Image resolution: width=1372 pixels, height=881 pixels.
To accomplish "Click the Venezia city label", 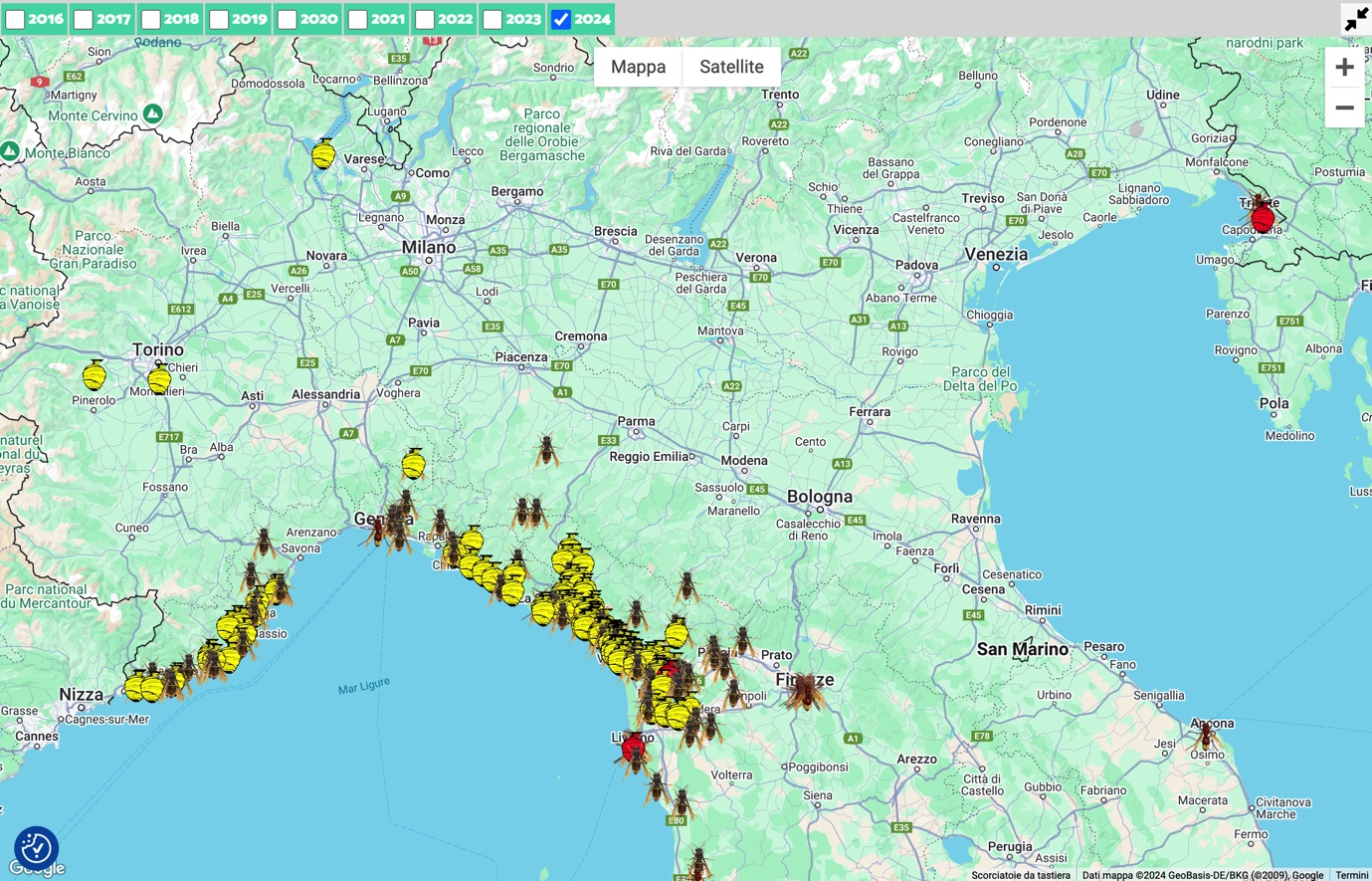I will [x=996, y=254].
